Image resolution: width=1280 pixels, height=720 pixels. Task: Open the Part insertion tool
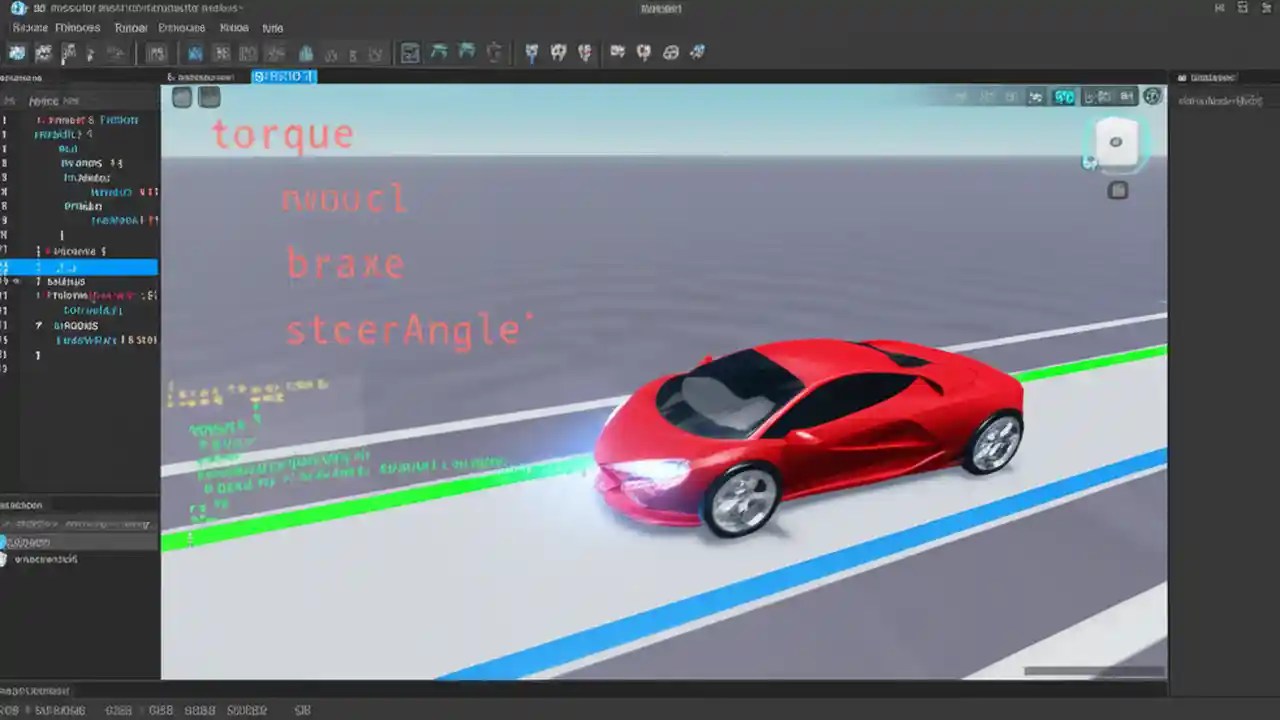pyautogui.click(x=157, y=53)
